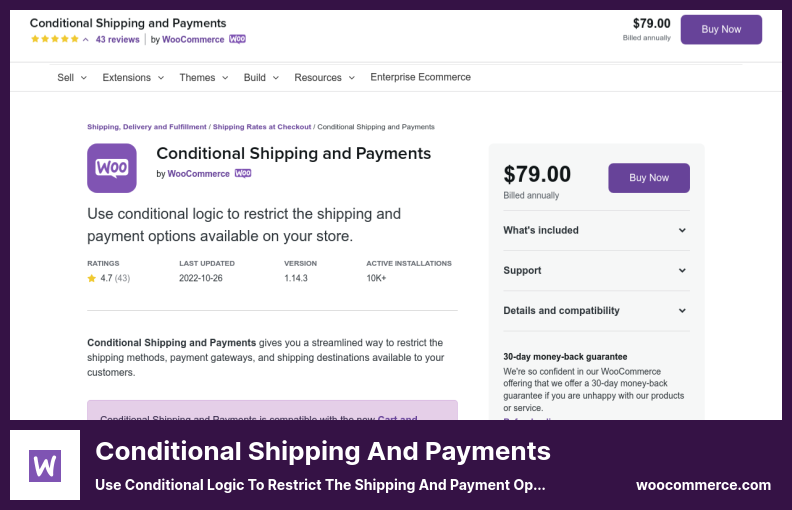This screenshot has width=792, height=510.
Task: Open the Themes dropdown menu
Action: pos(204,77)
